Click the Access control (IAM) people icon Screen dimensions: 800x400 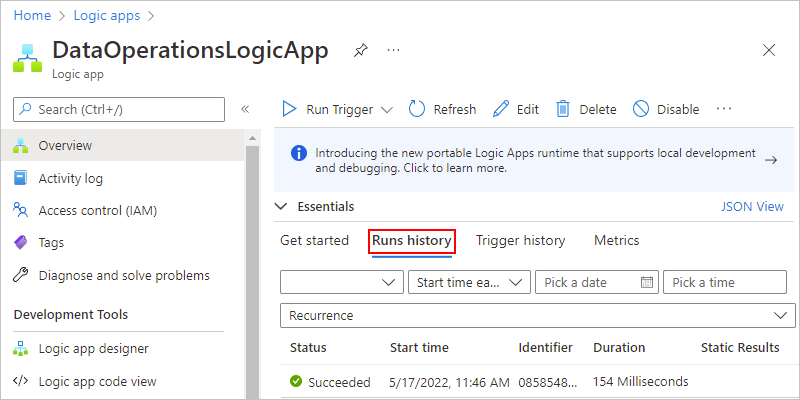coord(20,210)
